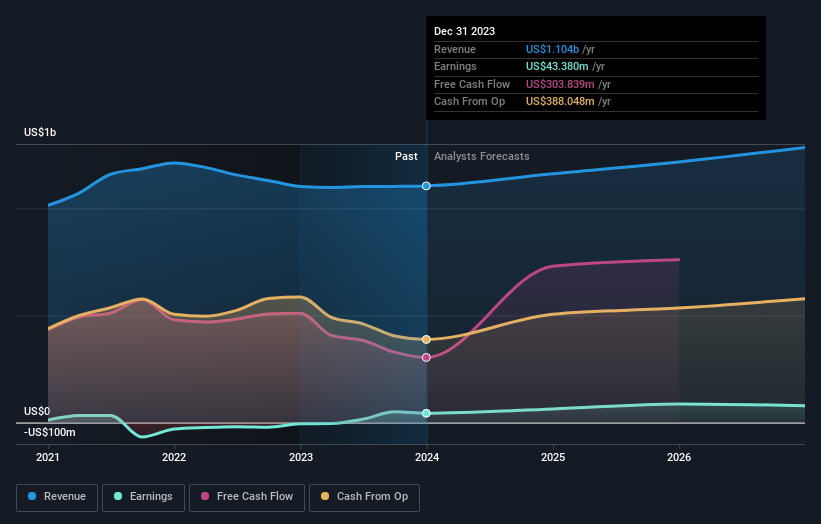Click the Dec 31 2023 tooltip date
Screen dimensions: 821x524
click(x=464, y=31)
